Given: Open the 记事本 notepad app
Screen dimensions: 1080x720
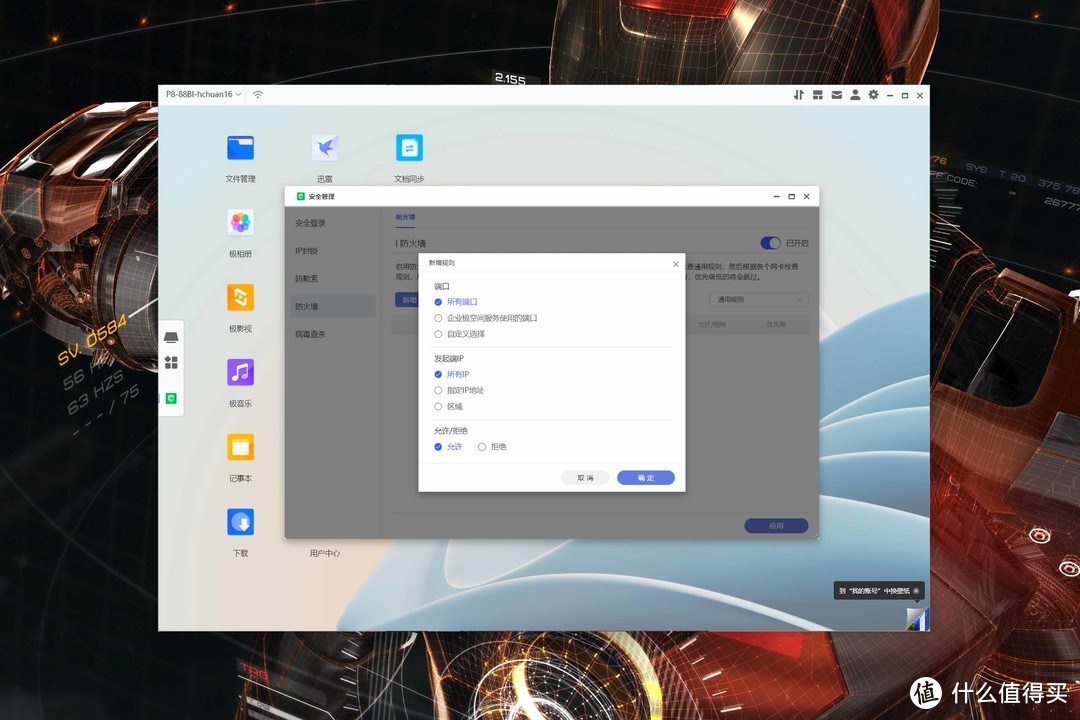Looking at the screenshot, I should click(x=240, y=447).
